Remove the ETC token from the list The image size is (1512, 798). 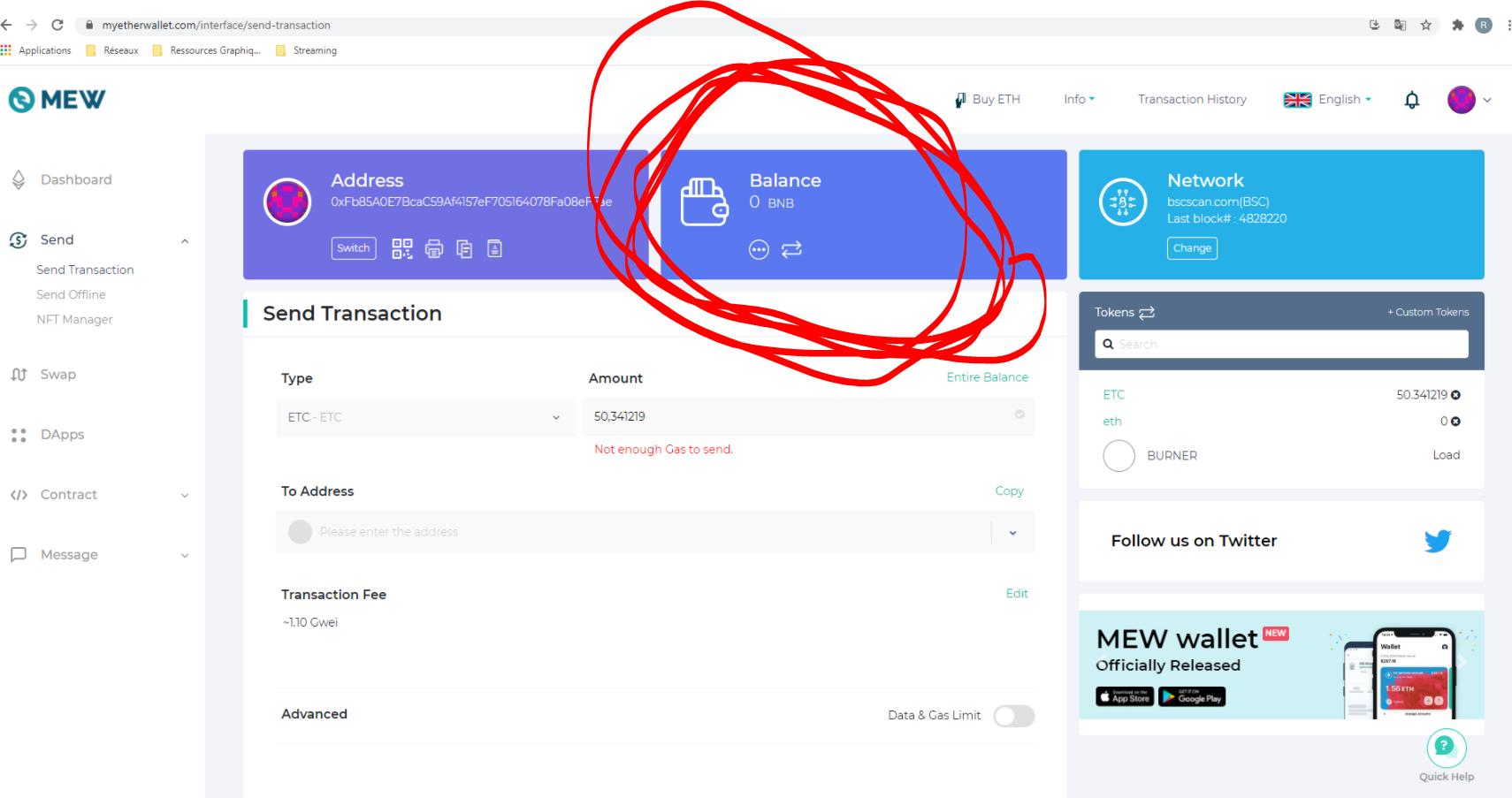[1455, 395]
